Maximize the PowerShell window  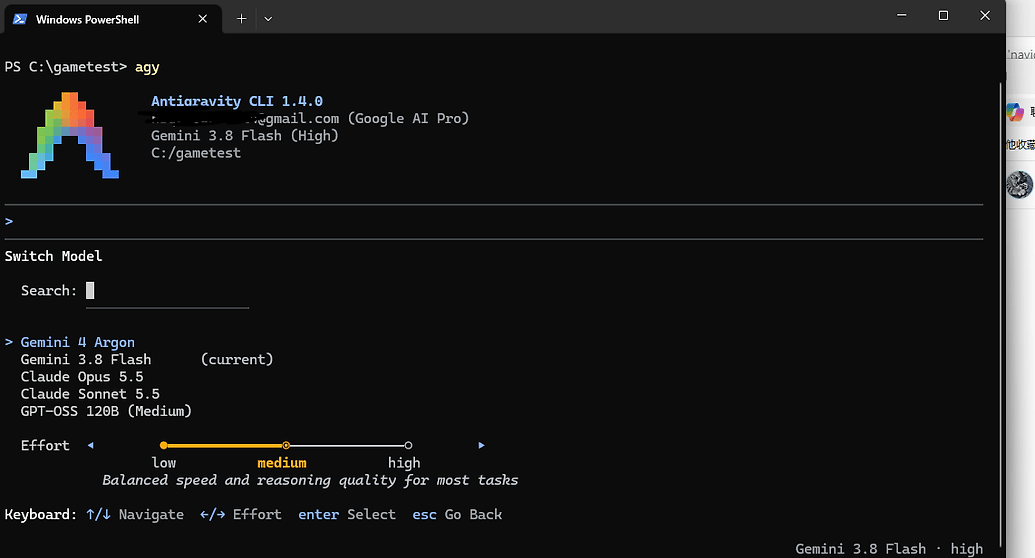pyautogui.click(x=943, y=15)
